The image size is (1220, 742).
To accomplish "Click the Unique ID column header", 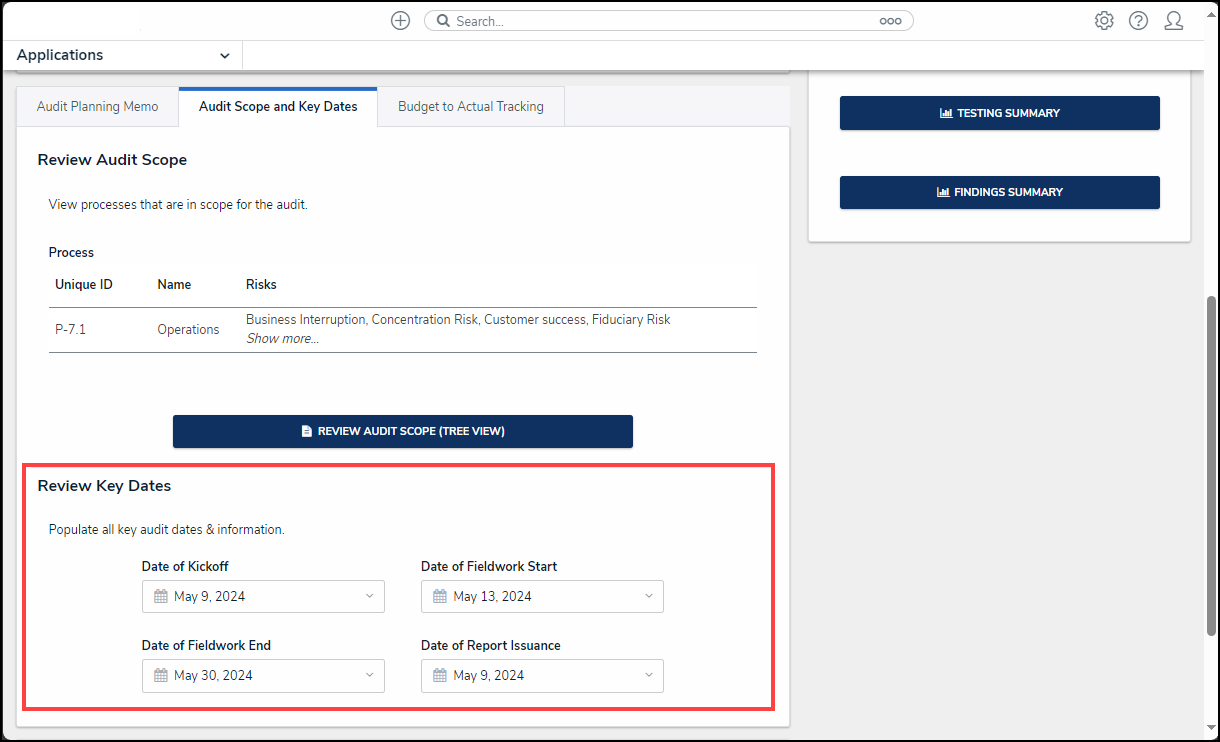I will tap(84, 285).
